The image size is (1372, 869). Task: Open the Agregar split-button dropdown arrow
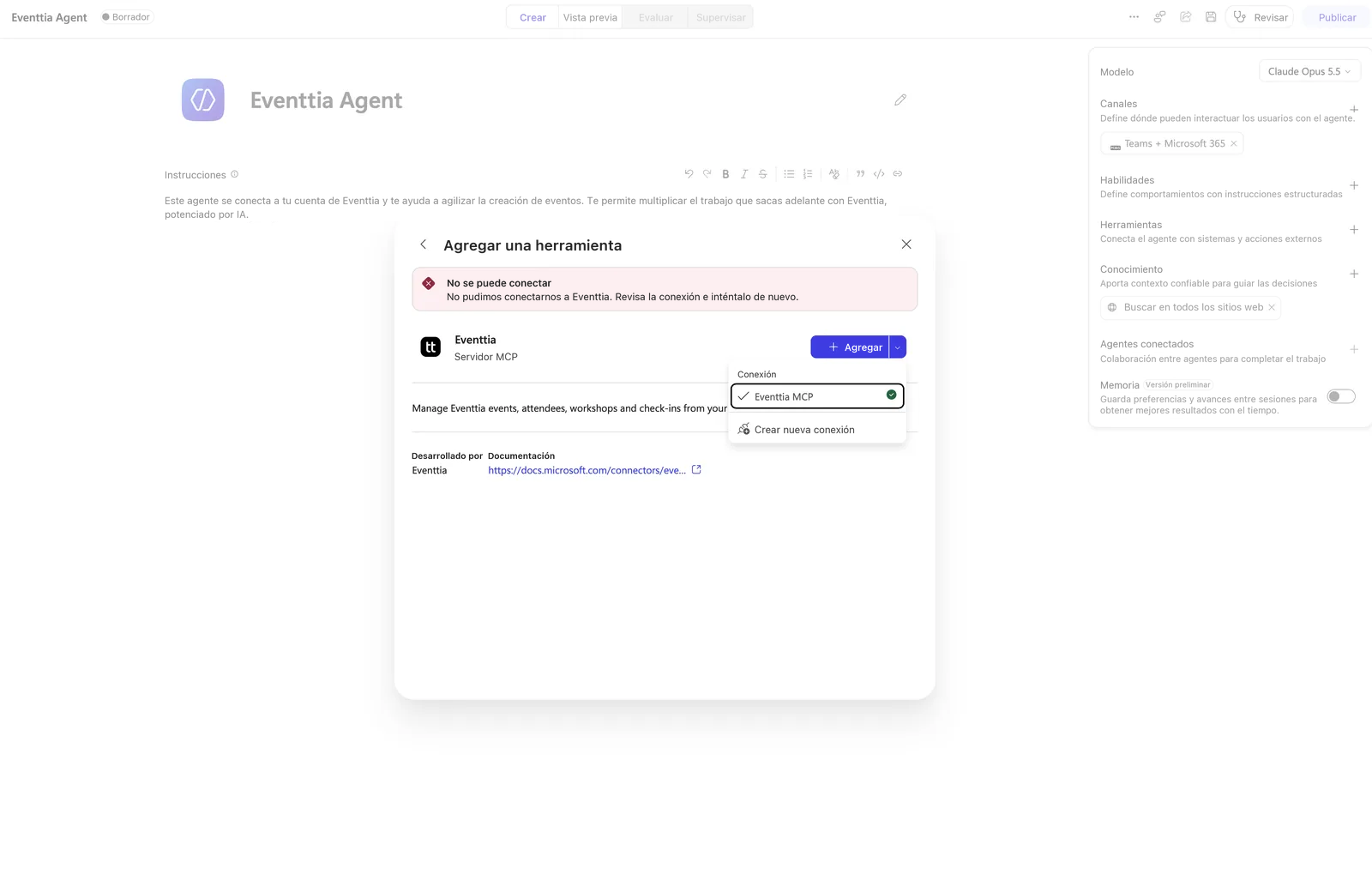898,347
